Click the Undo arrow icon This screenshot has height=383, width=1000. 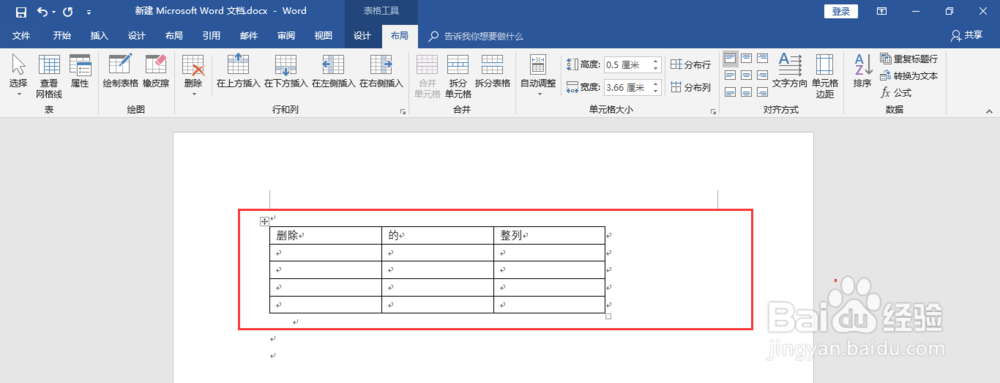coord(43,11)
